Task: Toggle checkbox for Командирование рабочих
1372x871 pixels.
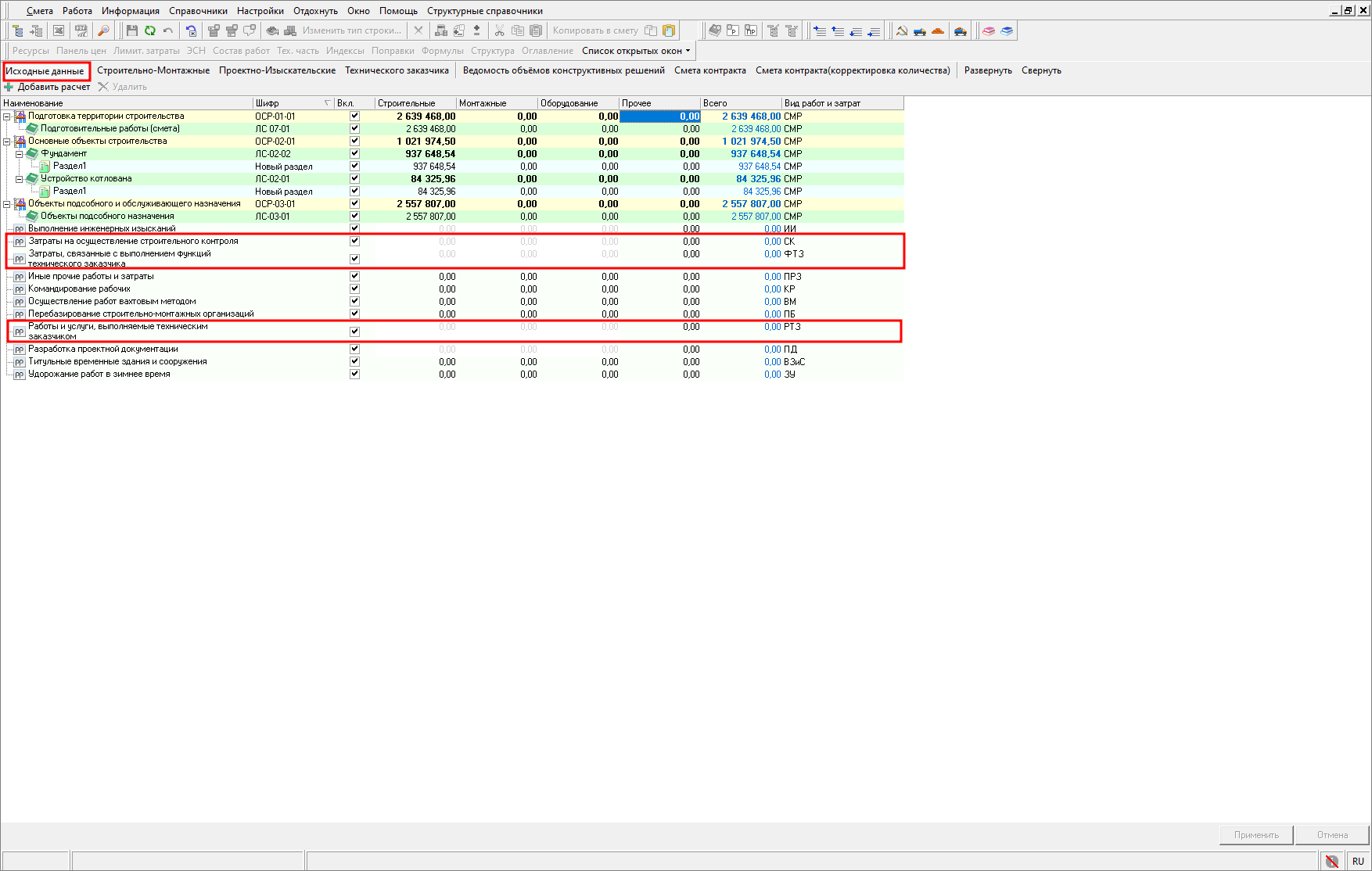Action: (354, 289)
